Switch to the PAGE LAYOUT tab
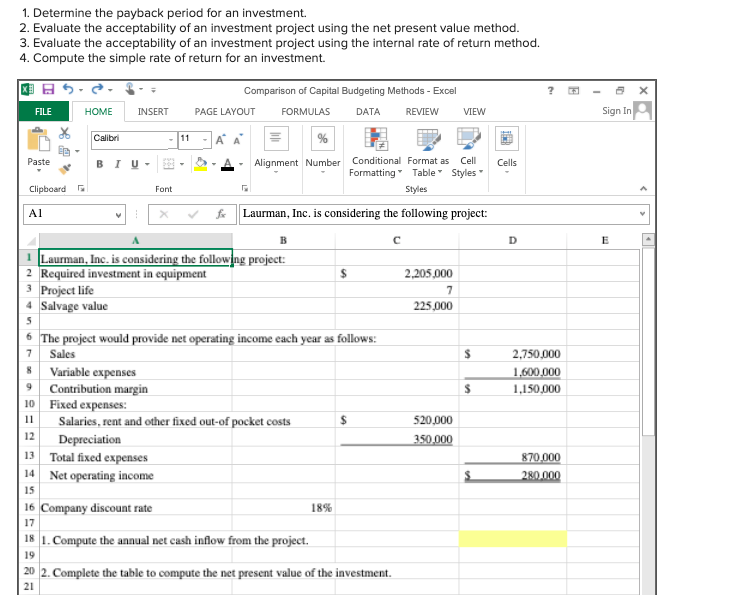The image size is (754, 595). [x=225, y=112]
